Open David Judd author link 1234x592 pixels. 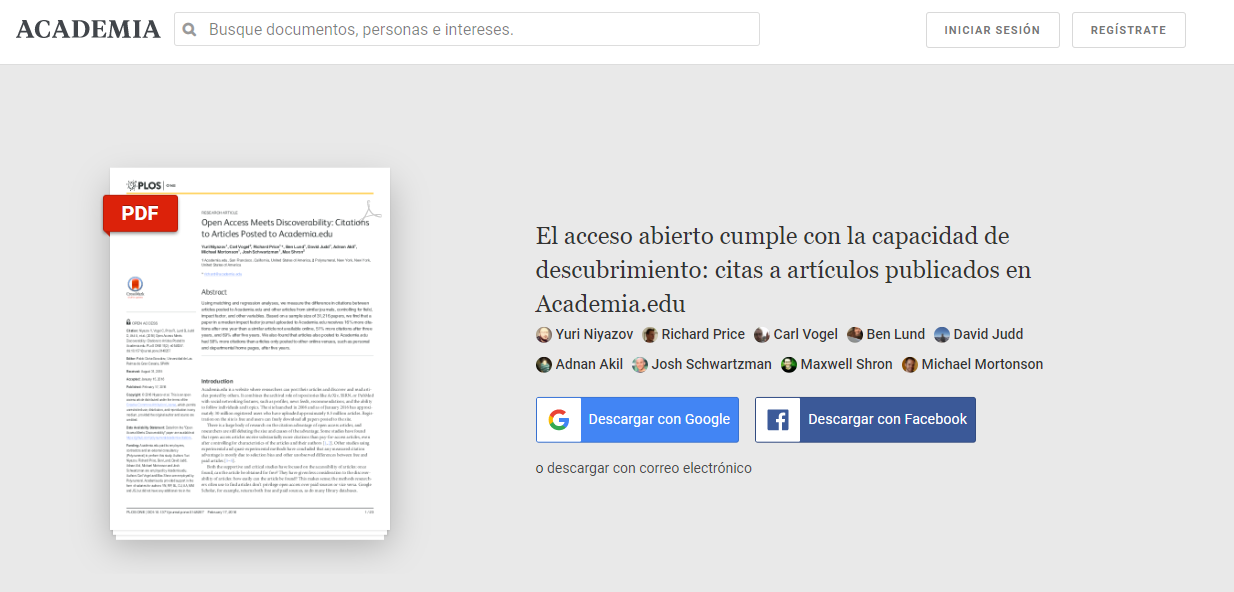[x=989, y=335]
